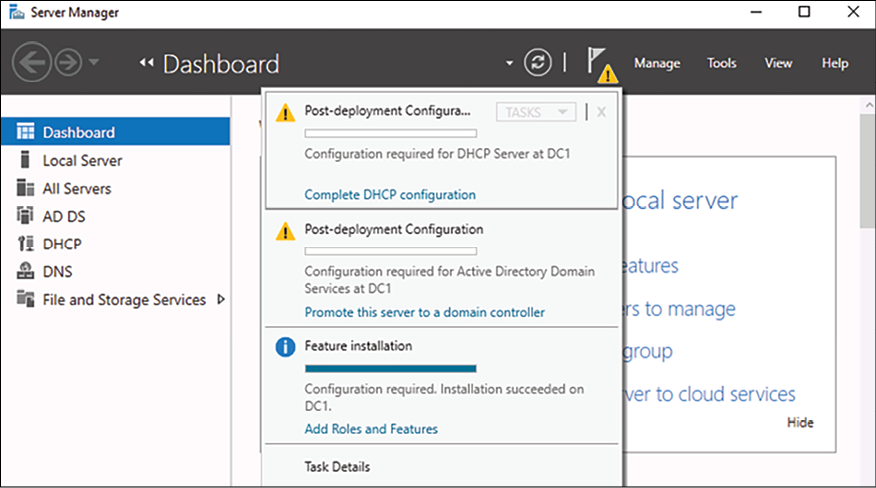Open File and Storage Services
The image size is (876, 488).
124,300
